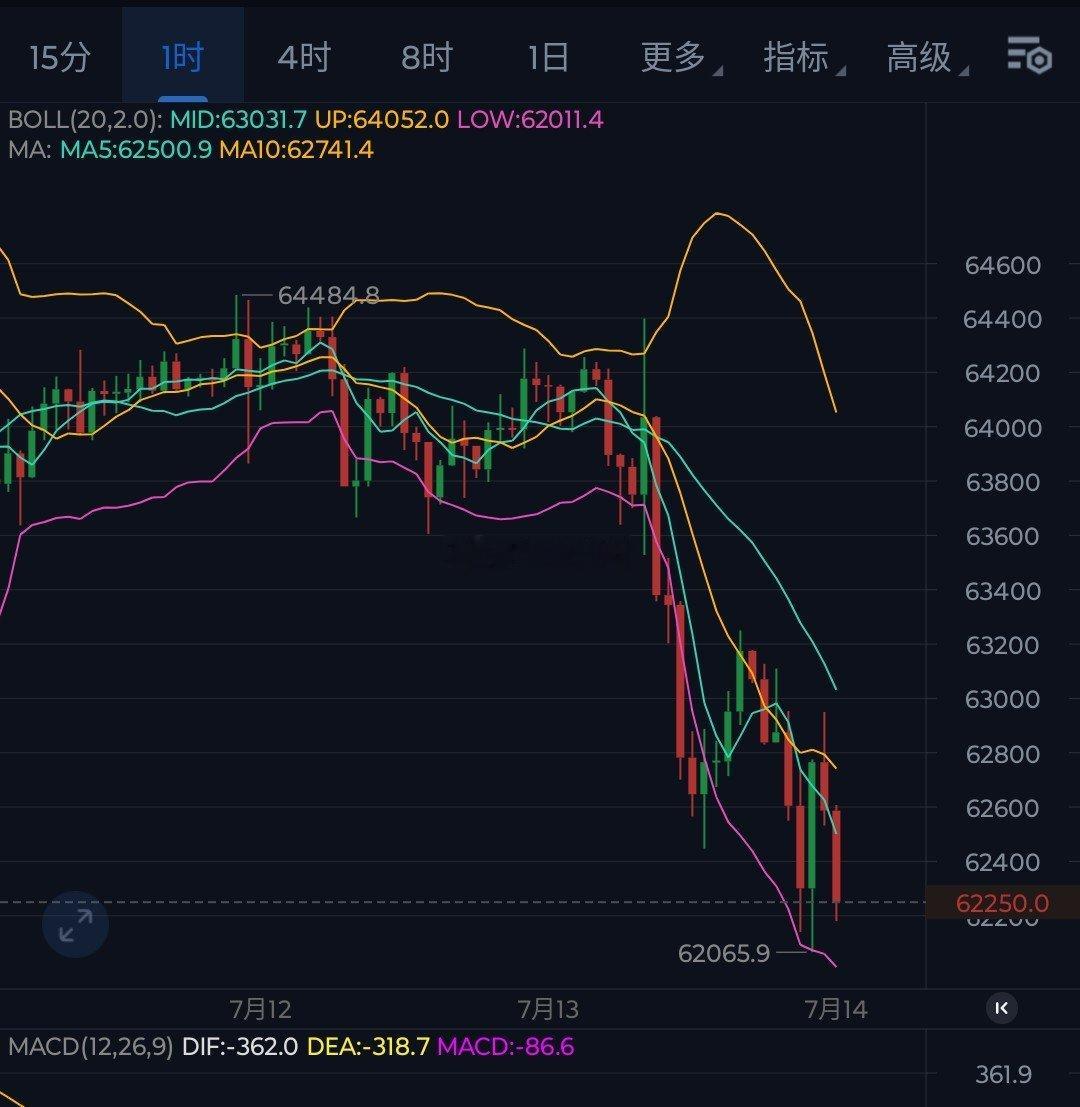Click the MACD:-86.6 value
This screenshot has height=1107, width=1080.
point(505,1046)
